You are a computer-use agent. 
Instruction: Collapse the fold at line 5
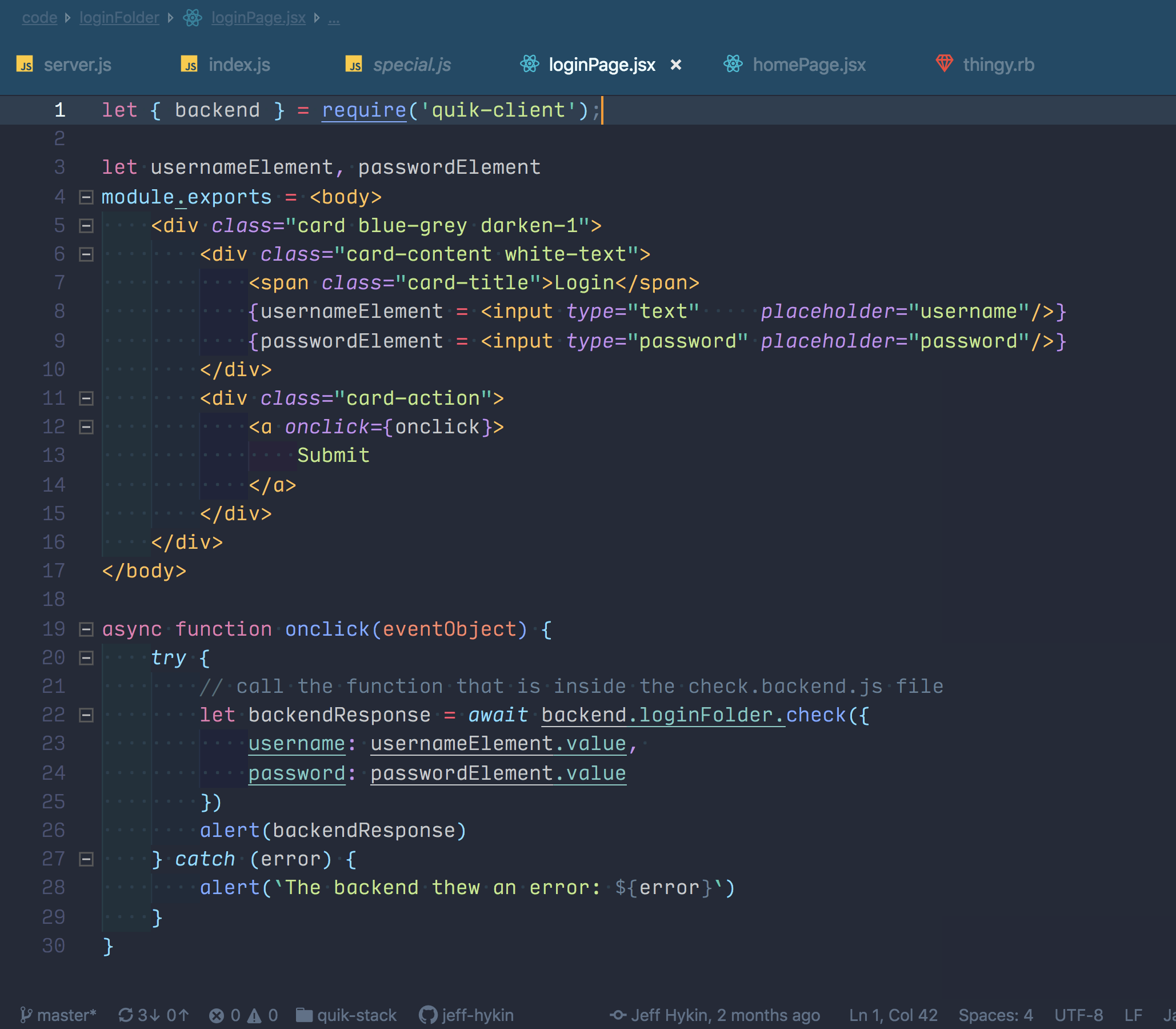86,226
